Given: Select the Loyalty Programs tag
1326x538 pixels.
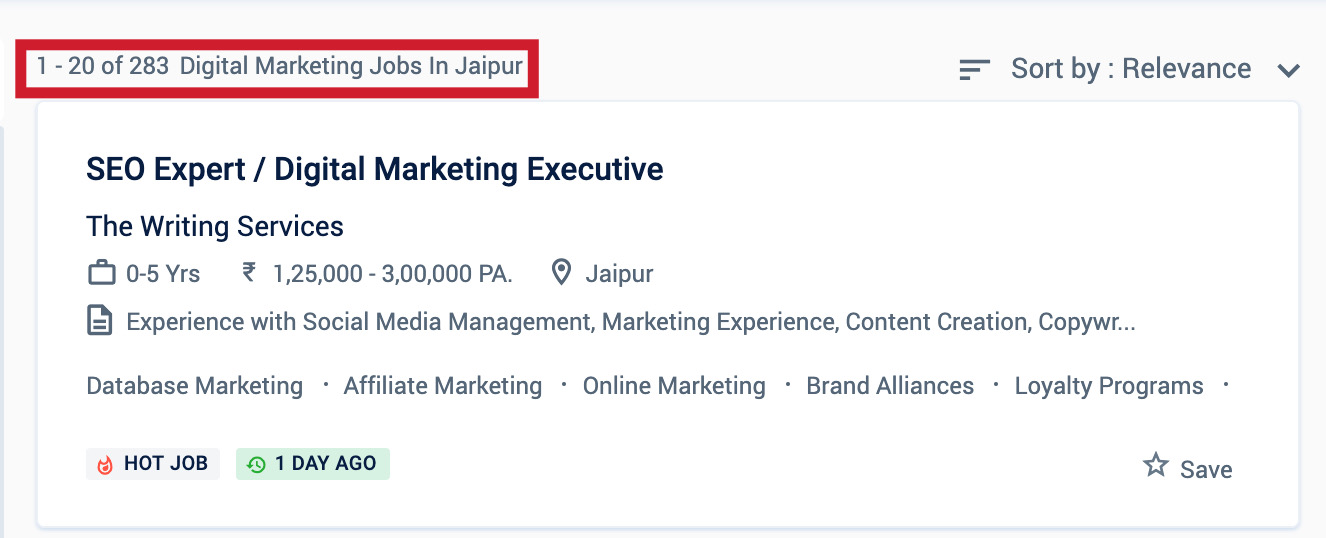Looking at the screenshot, I should 1109,386.
